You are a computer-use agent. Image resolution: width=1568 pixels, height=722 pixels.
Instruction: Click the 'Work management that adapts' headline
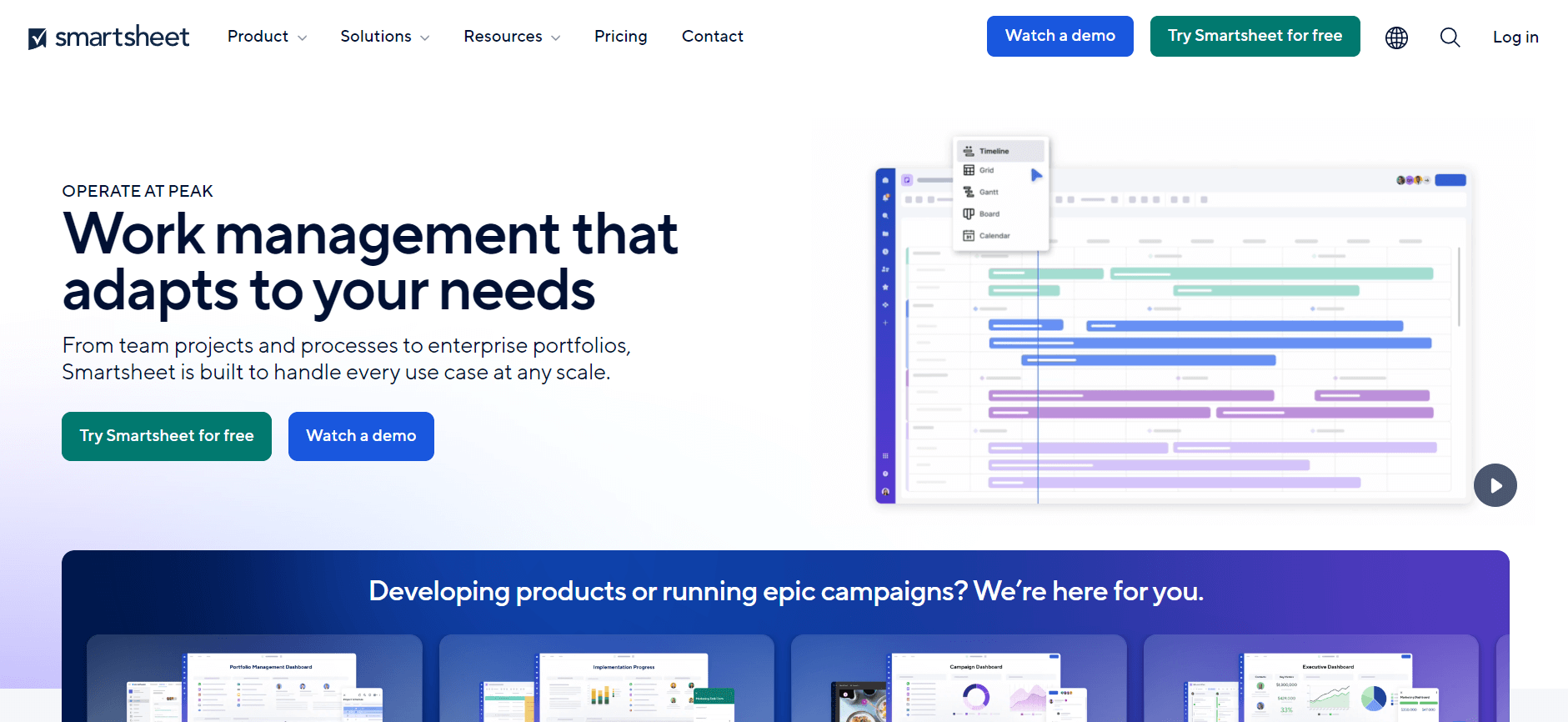tap(371, 262)
